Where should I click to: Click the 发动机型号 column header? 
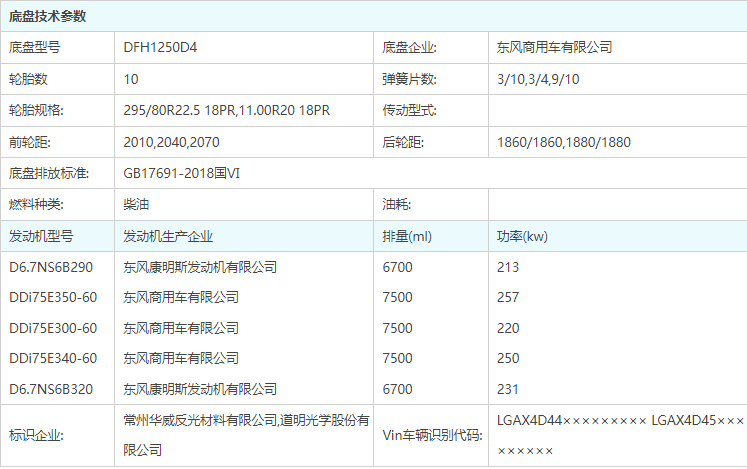41,236
